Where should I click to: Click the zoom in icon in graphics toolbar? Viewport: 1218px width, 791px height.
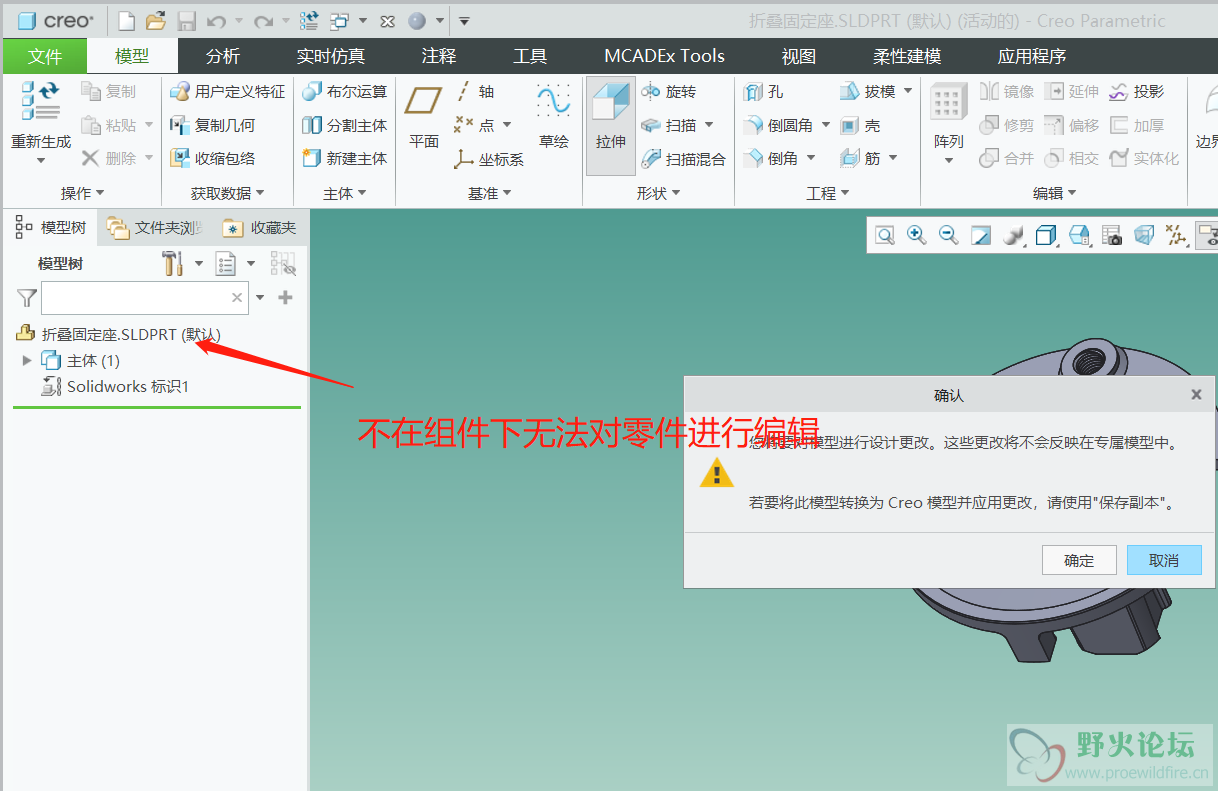coord(916,235)
